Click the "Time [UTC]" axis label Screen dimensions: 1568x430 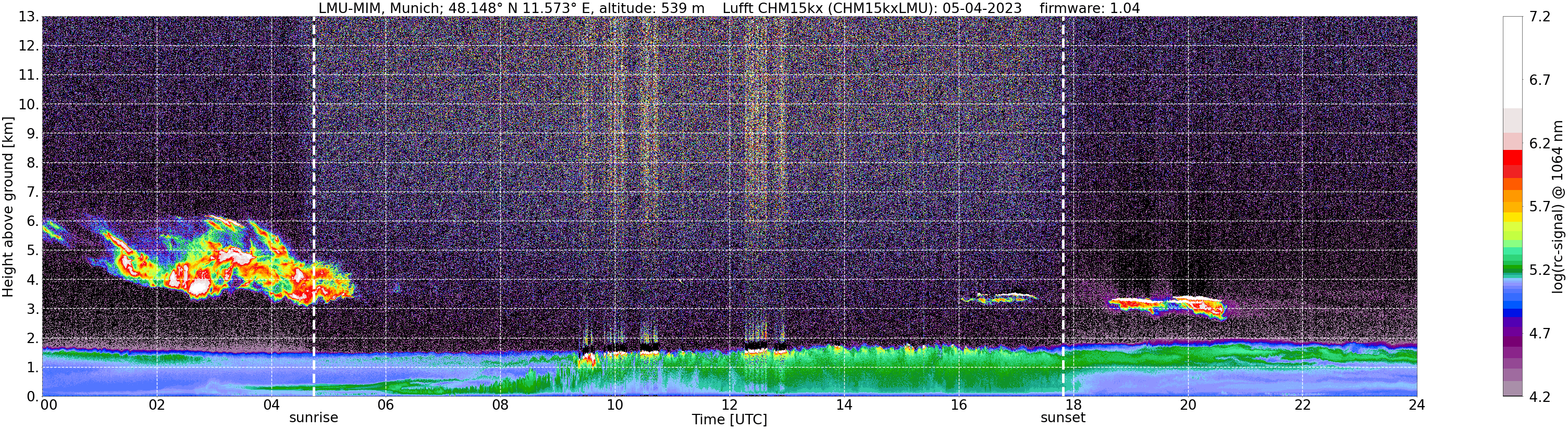[x=729, y=420]
